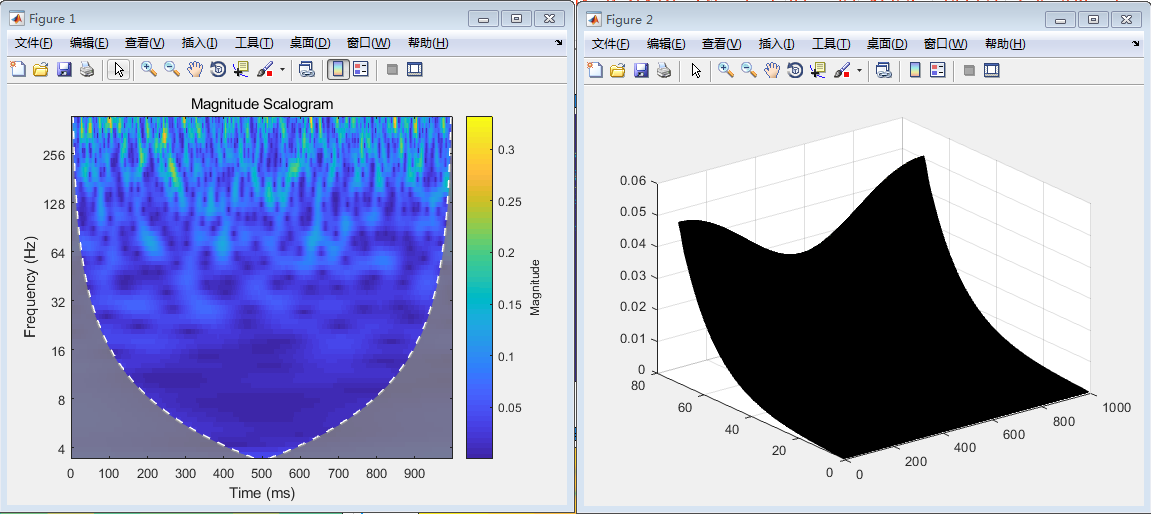
Task: Select the Pan hand tool in Figure 1
Action: click(194, 70)
